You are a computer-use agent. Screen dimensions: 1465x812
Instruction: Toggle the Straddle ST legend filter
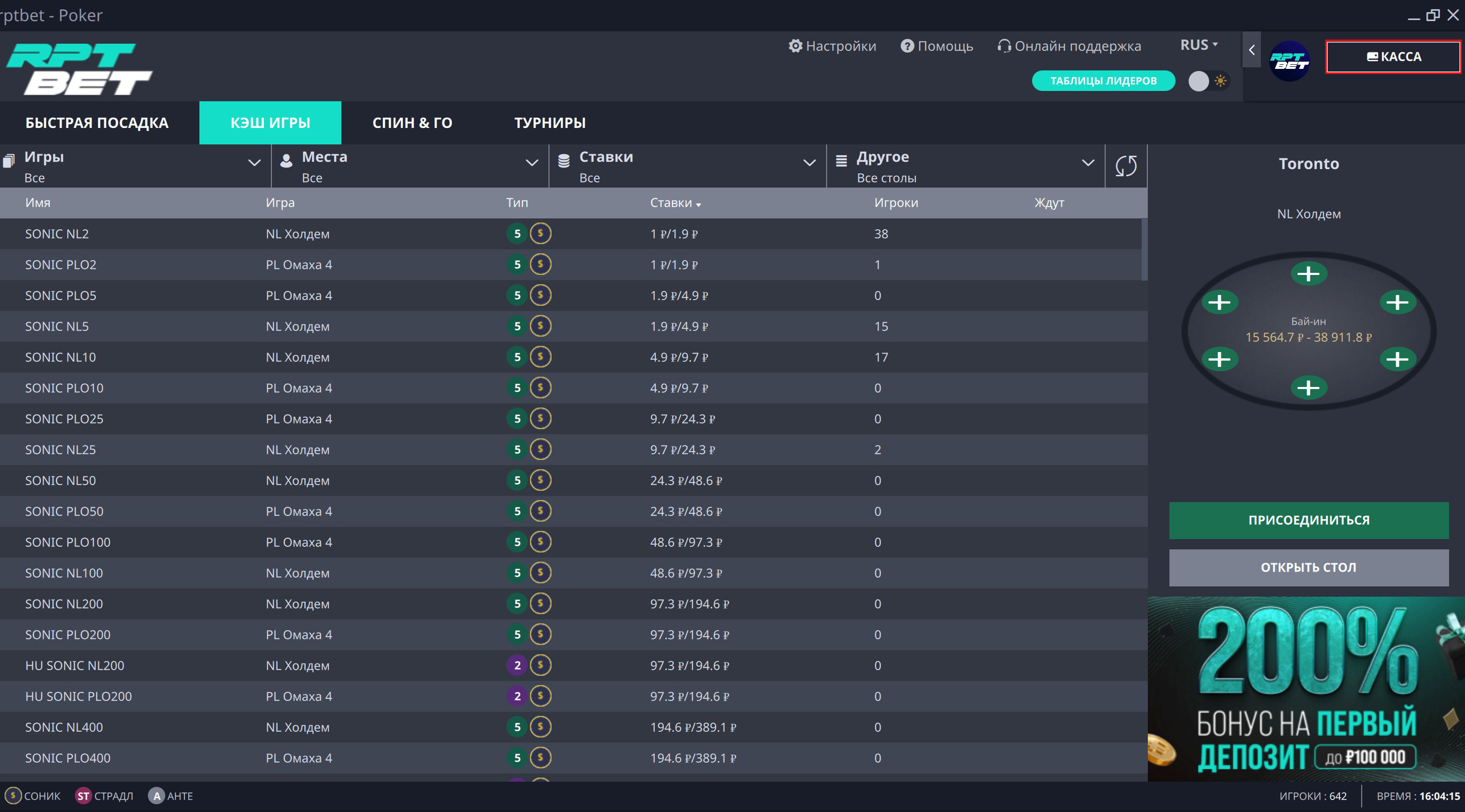pos(83,796)
